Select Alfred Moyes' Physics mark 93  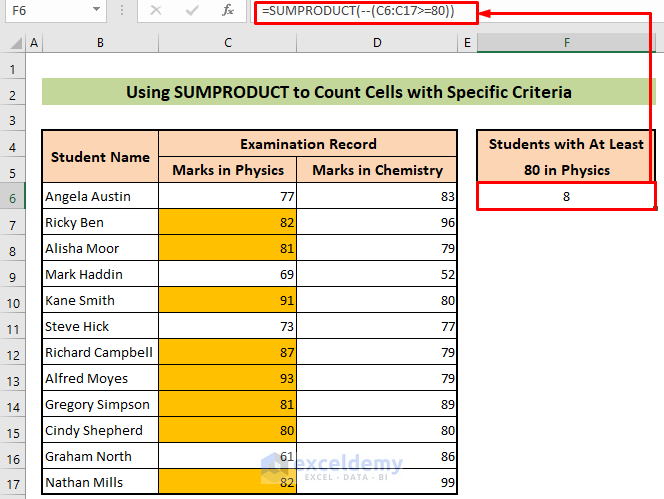(228, 378)
